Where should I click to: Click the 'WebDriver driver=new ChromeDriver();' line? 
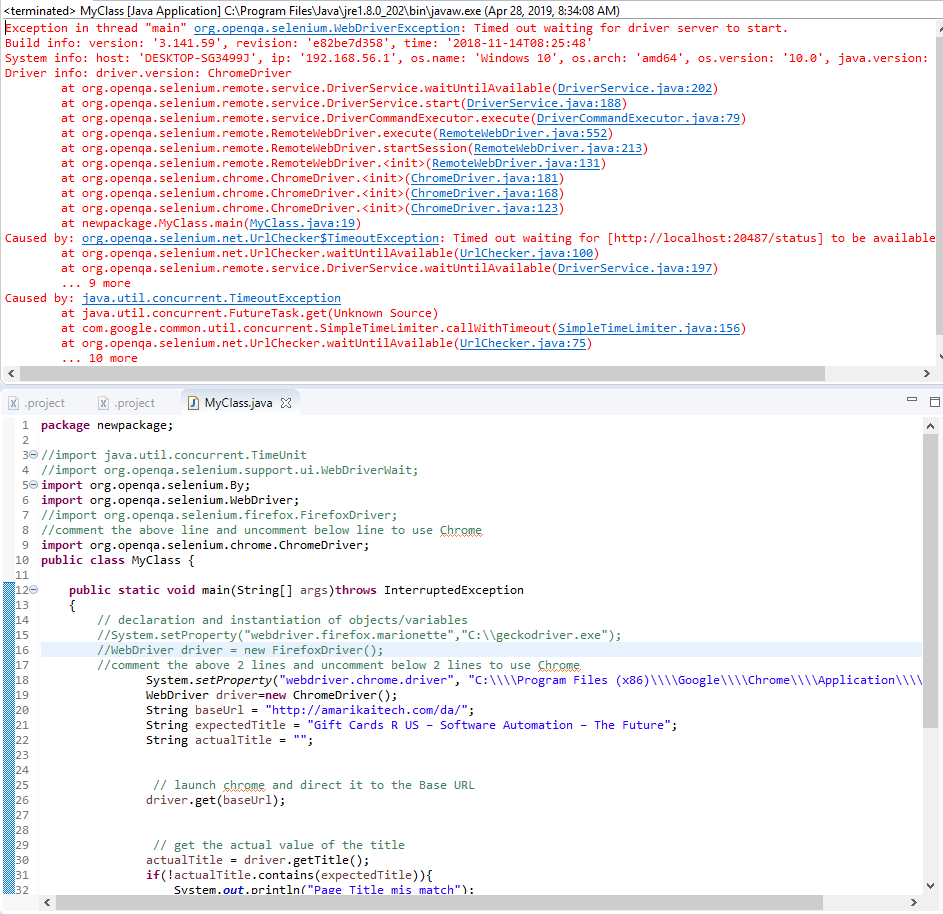[271, 695]
